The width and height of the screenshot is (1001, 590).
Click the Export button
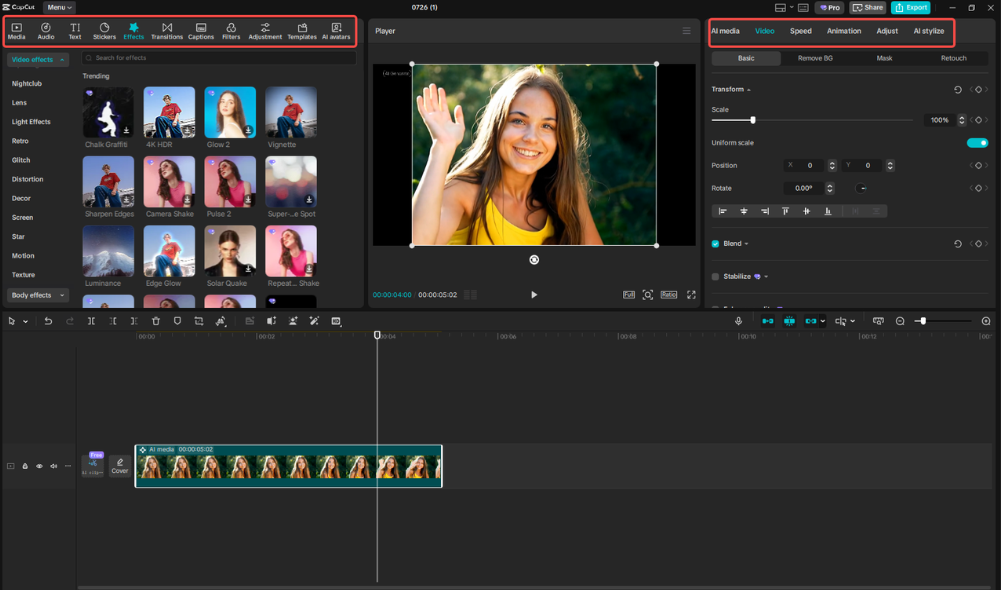[x=910, y=7]
